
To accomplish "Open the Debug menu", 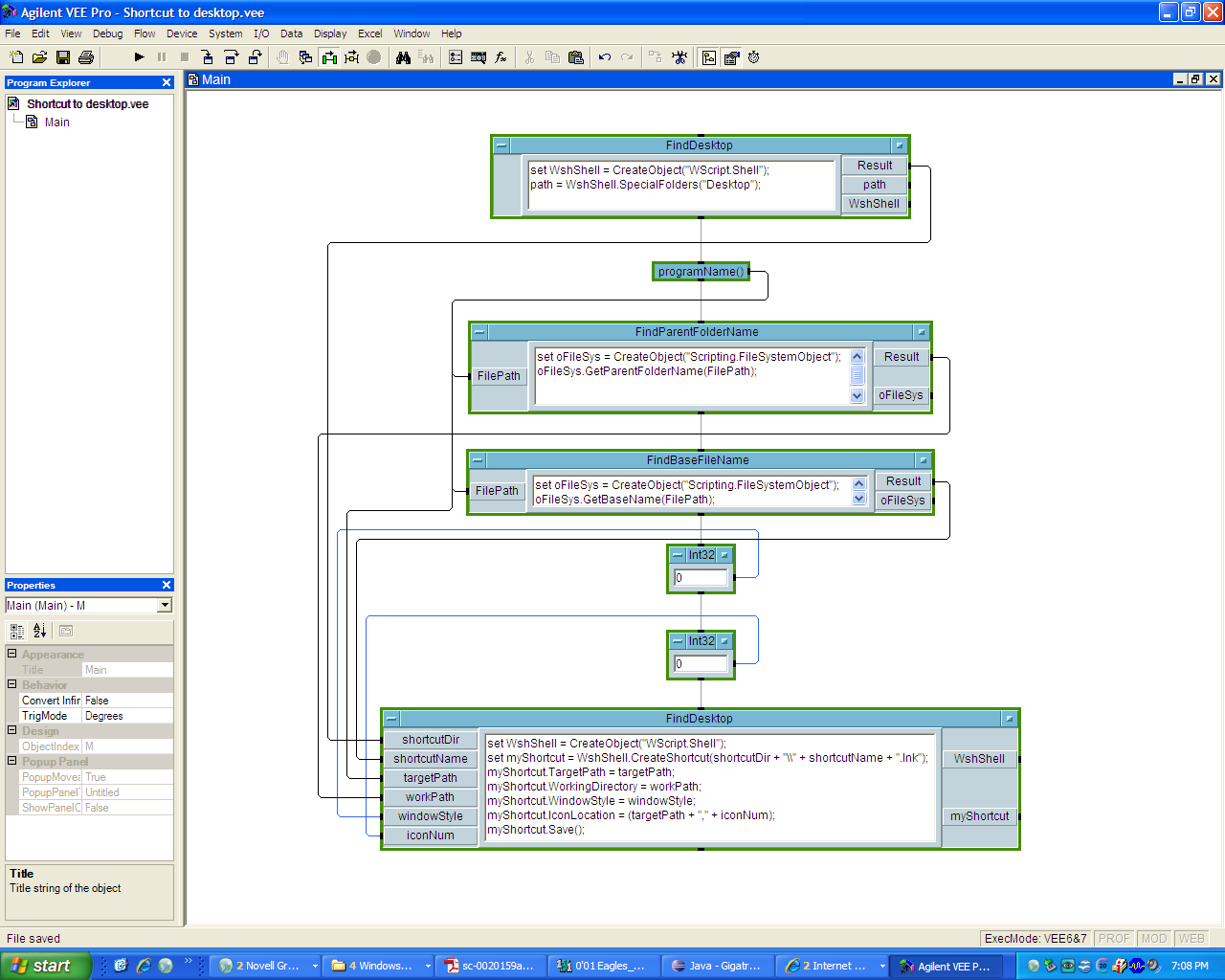I will 107,33.
